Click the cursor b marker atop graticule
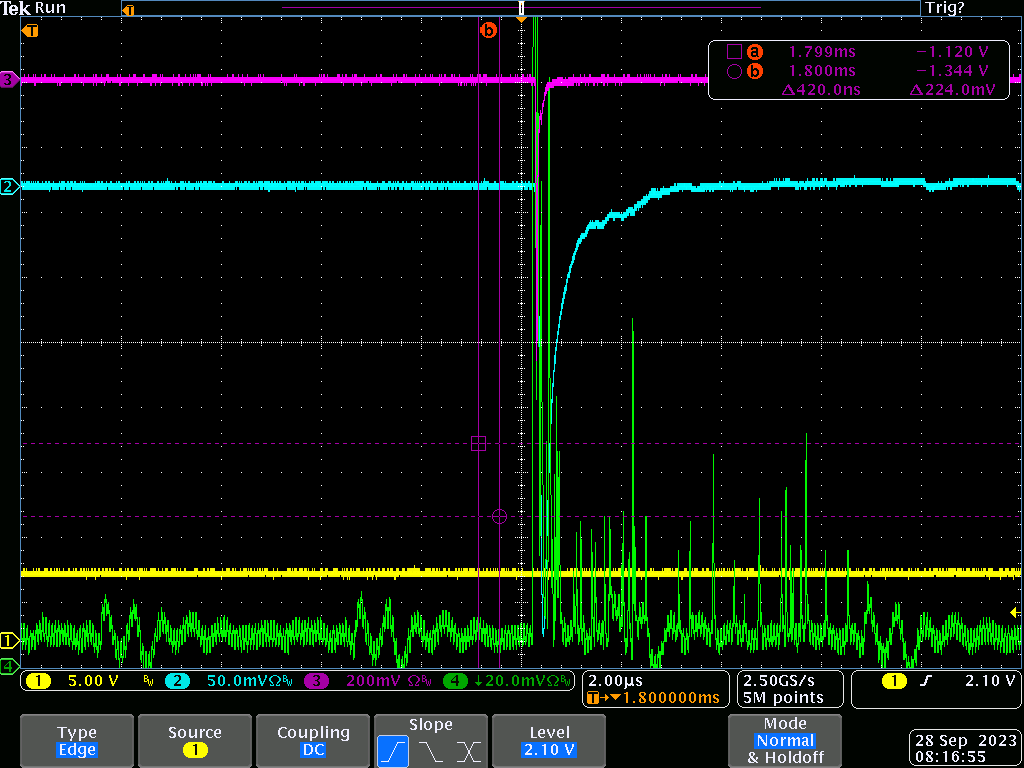Image resolution: width=1024 pixels, height=768 pixels. [x=488, y=31]
